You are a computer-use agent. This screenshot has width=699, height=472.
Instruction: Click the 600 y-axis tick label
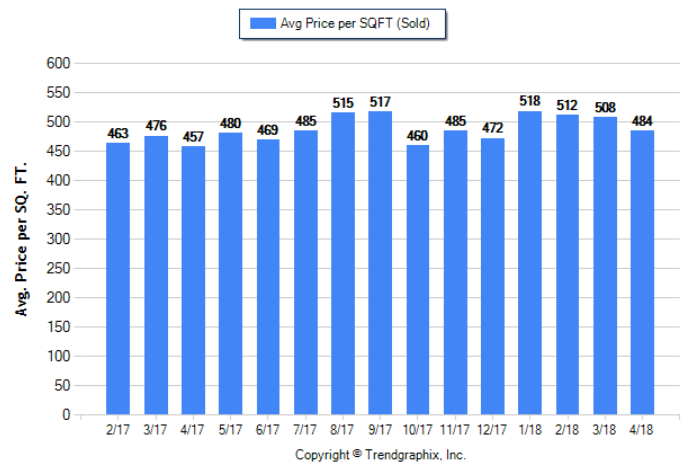[58, 63]
